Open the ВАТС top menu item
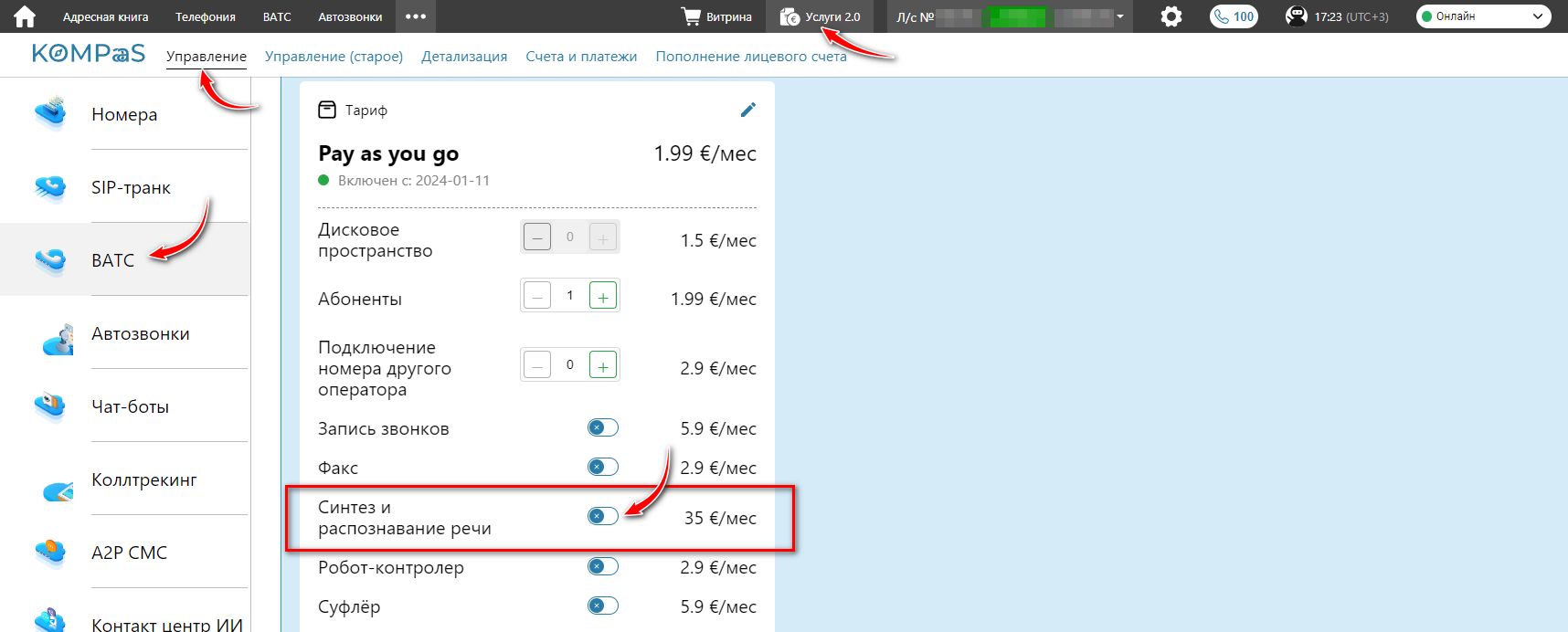Viewport: 1568px width, 632px height. pyautogui.click(x=277, y=16)
